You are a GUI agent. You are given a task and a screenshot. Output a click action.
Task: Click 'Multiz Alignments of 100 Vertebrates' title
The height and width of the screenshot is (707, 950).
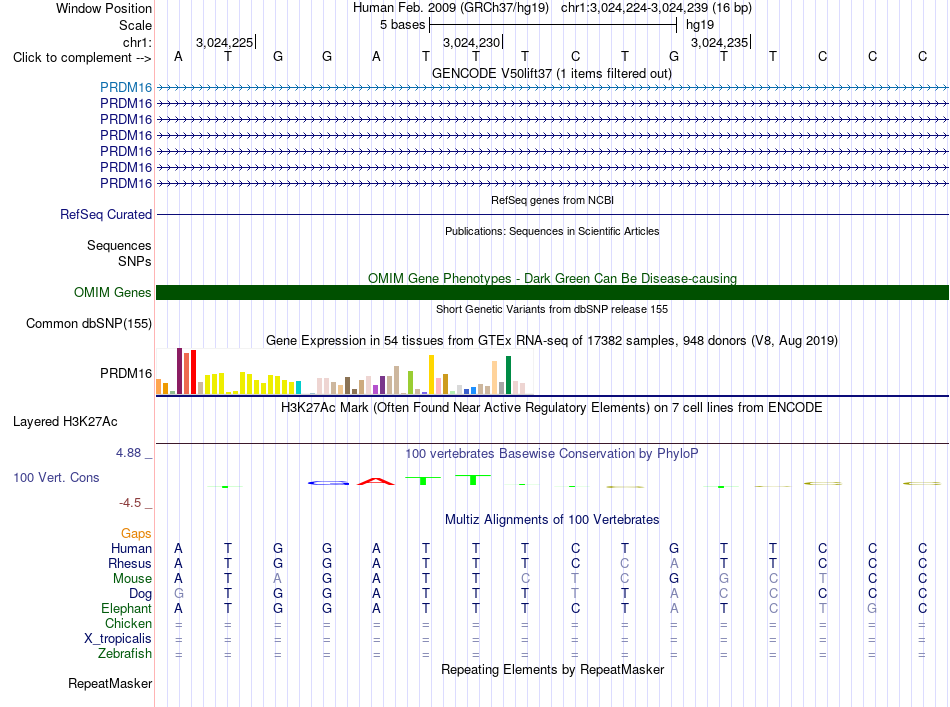[x=552, y=519]
